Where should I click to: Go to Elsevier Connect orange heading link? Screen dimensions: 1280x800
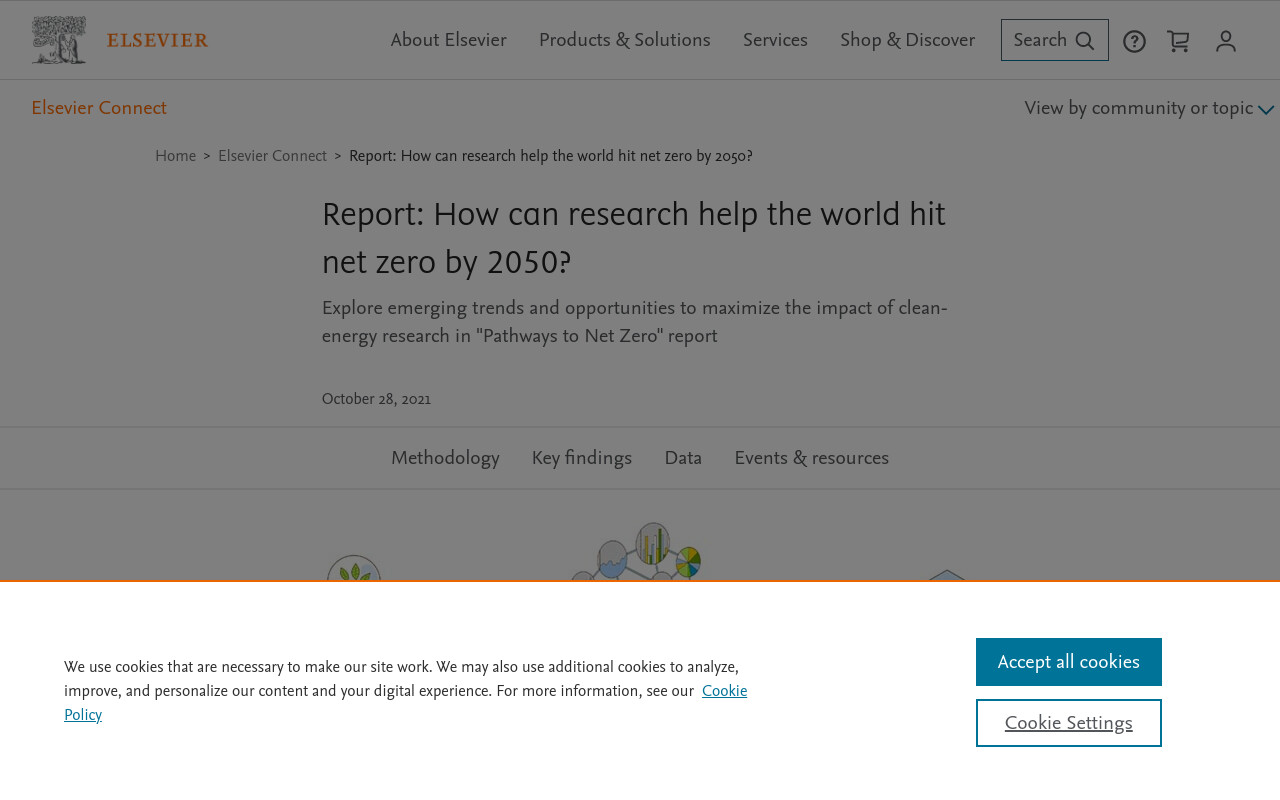(x=99, y=108)
